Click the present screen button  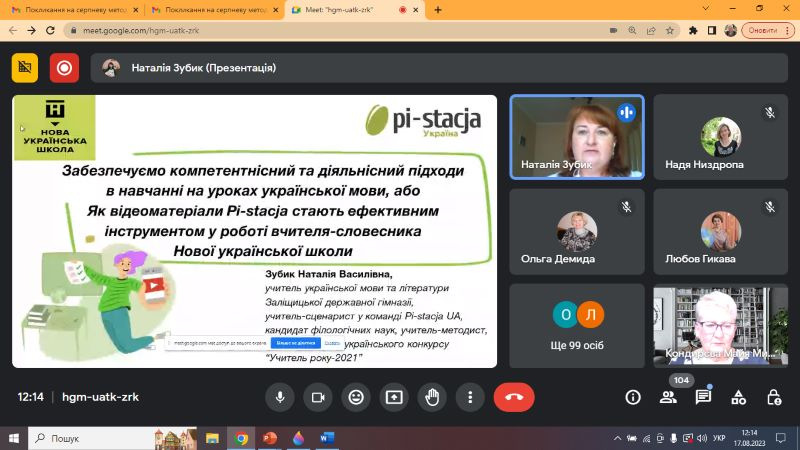(394, 397)
